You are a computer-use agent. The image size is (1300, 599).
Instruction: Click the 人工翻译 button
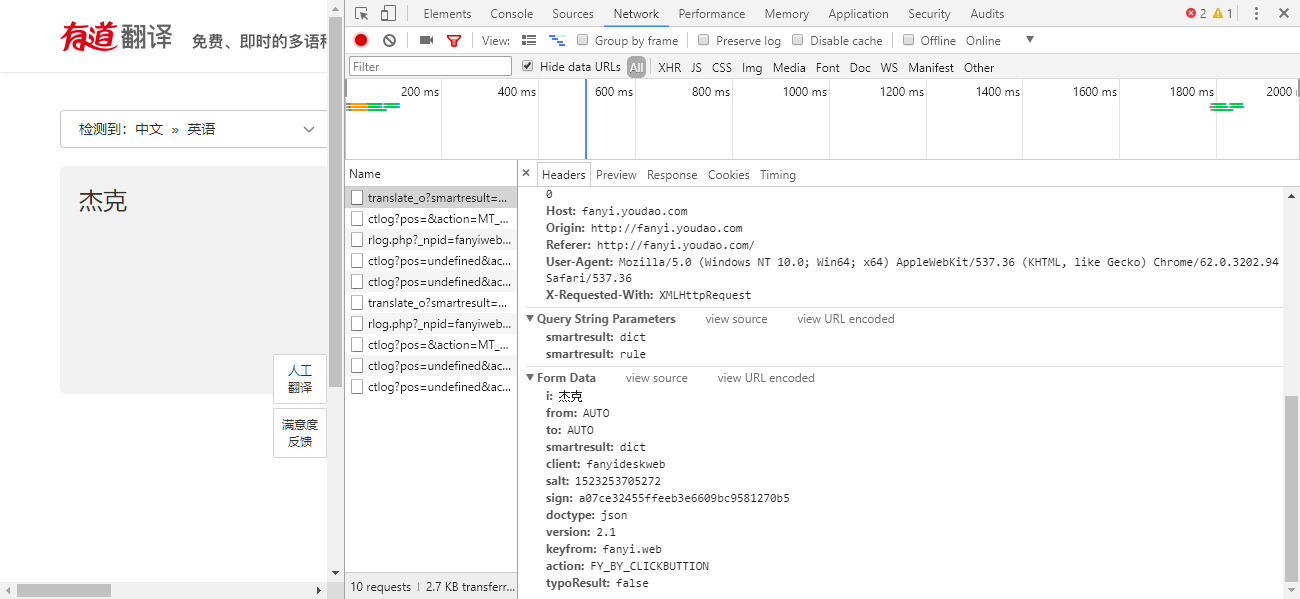300,379
